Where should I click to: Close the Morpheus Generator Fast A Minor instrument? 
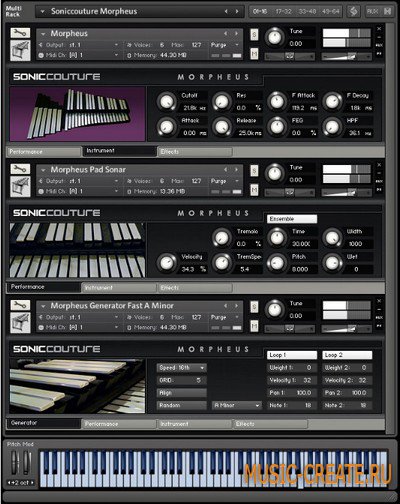pyautogui.click(x=379, y=301)
